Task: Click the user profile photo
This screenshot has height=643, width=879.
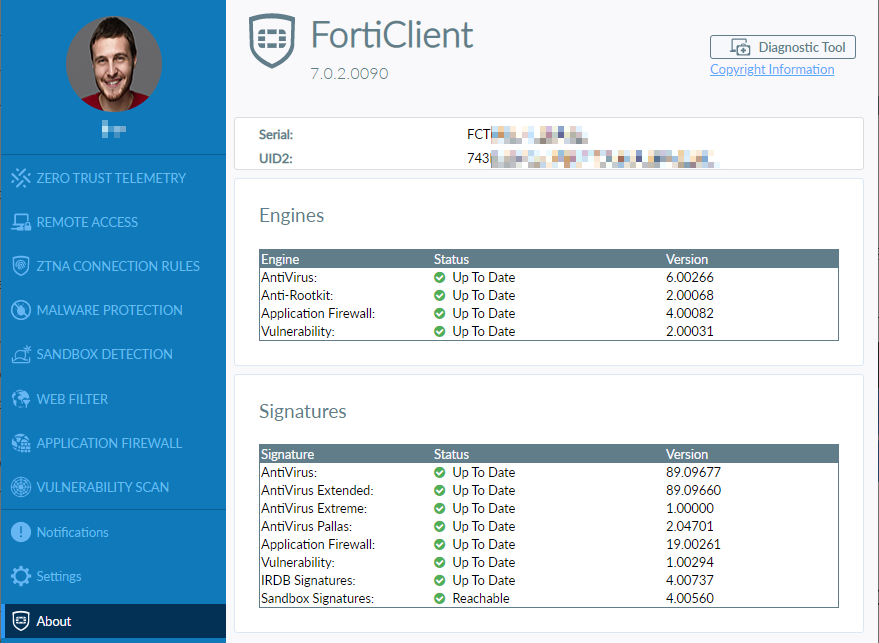Action: (113, 64)
